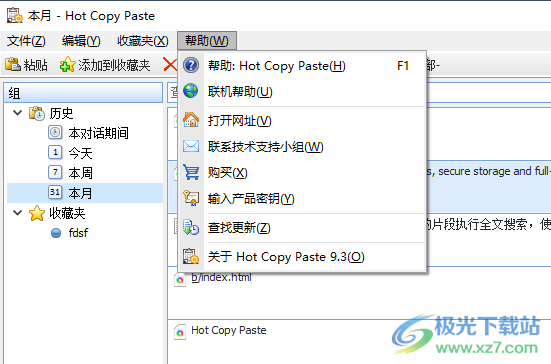Click the update download icon beside 查找更新
551x364 pixels.
point(191,227)
